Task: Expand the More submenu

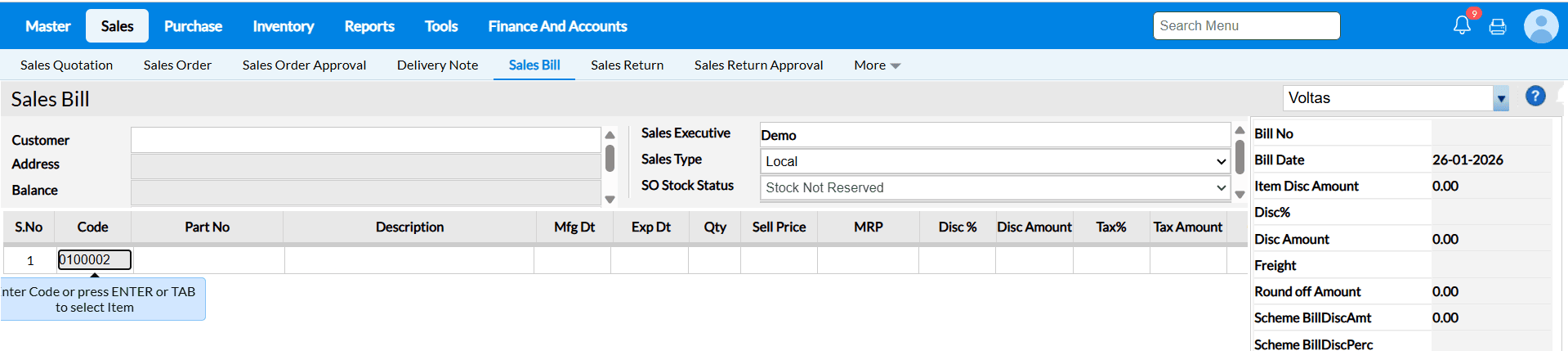Action: tap(877, 65)
